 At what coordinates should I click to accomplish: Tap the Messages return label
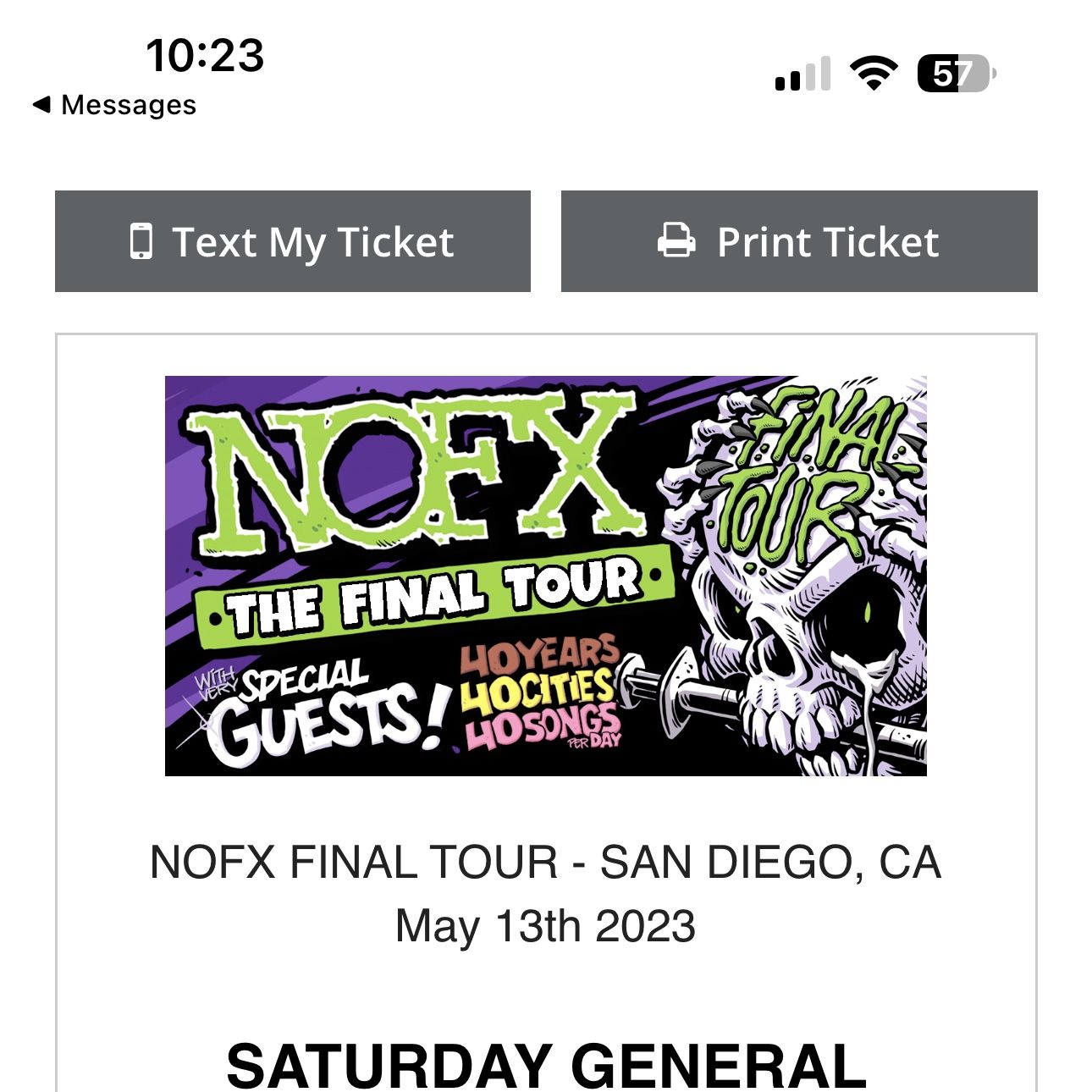[x=129, y=105]
